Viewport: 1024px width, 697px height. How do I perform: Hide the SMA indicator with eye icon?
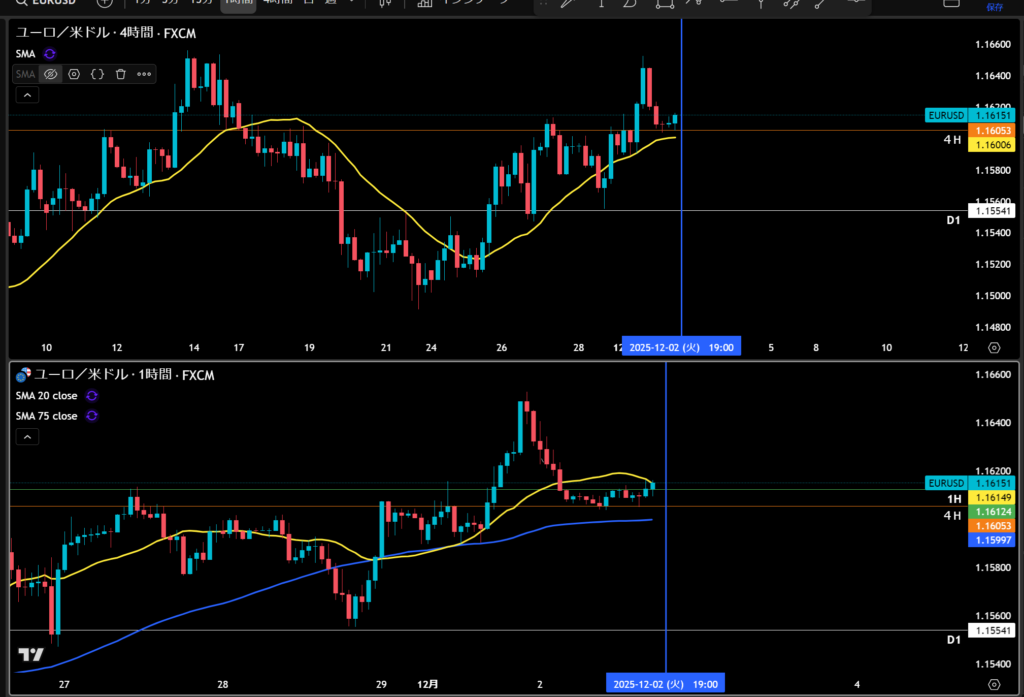point(51,74)
